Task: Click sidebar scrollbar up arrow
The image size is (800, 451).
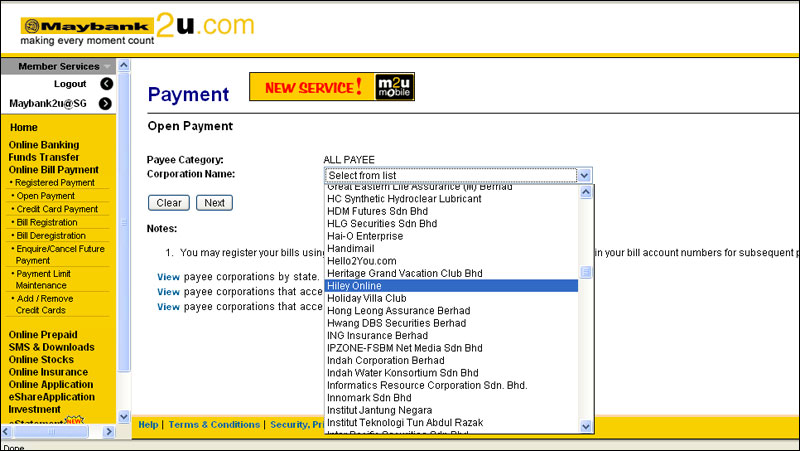Action: click(x=123, y=65)
